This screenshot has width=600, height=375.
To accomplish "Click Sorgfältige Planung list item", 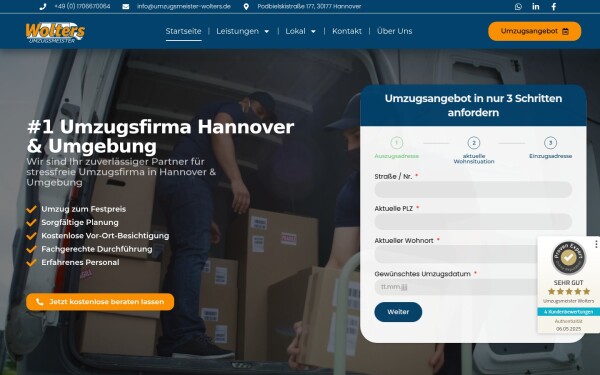I will 80,222.
